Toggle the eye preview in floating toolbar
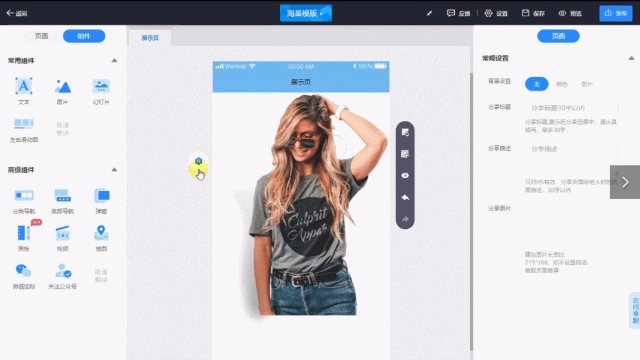 click(x=405, y=176)
